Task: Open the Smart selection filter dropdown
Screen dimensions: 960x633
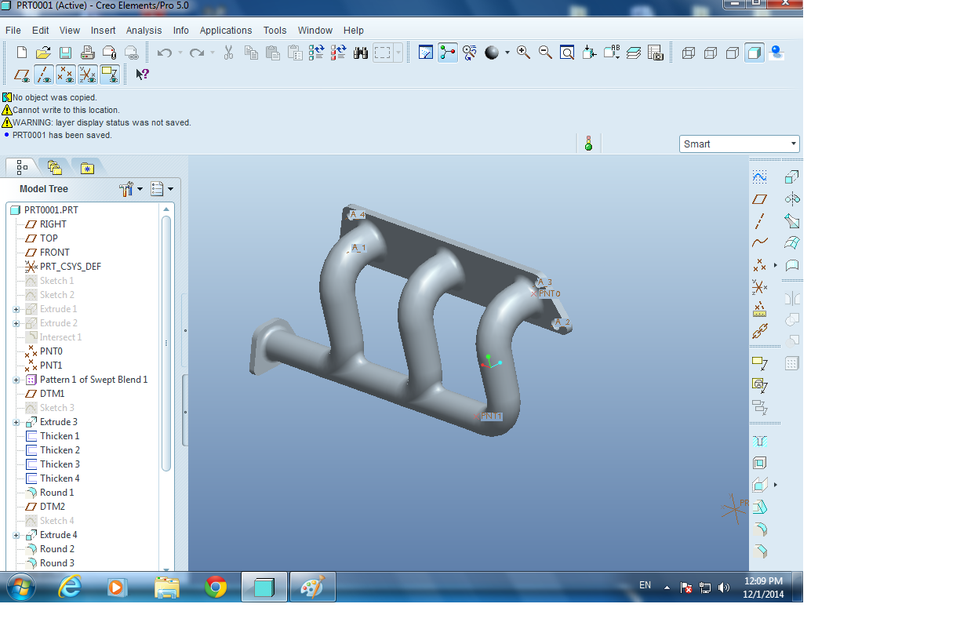Action: pos(794,143)
